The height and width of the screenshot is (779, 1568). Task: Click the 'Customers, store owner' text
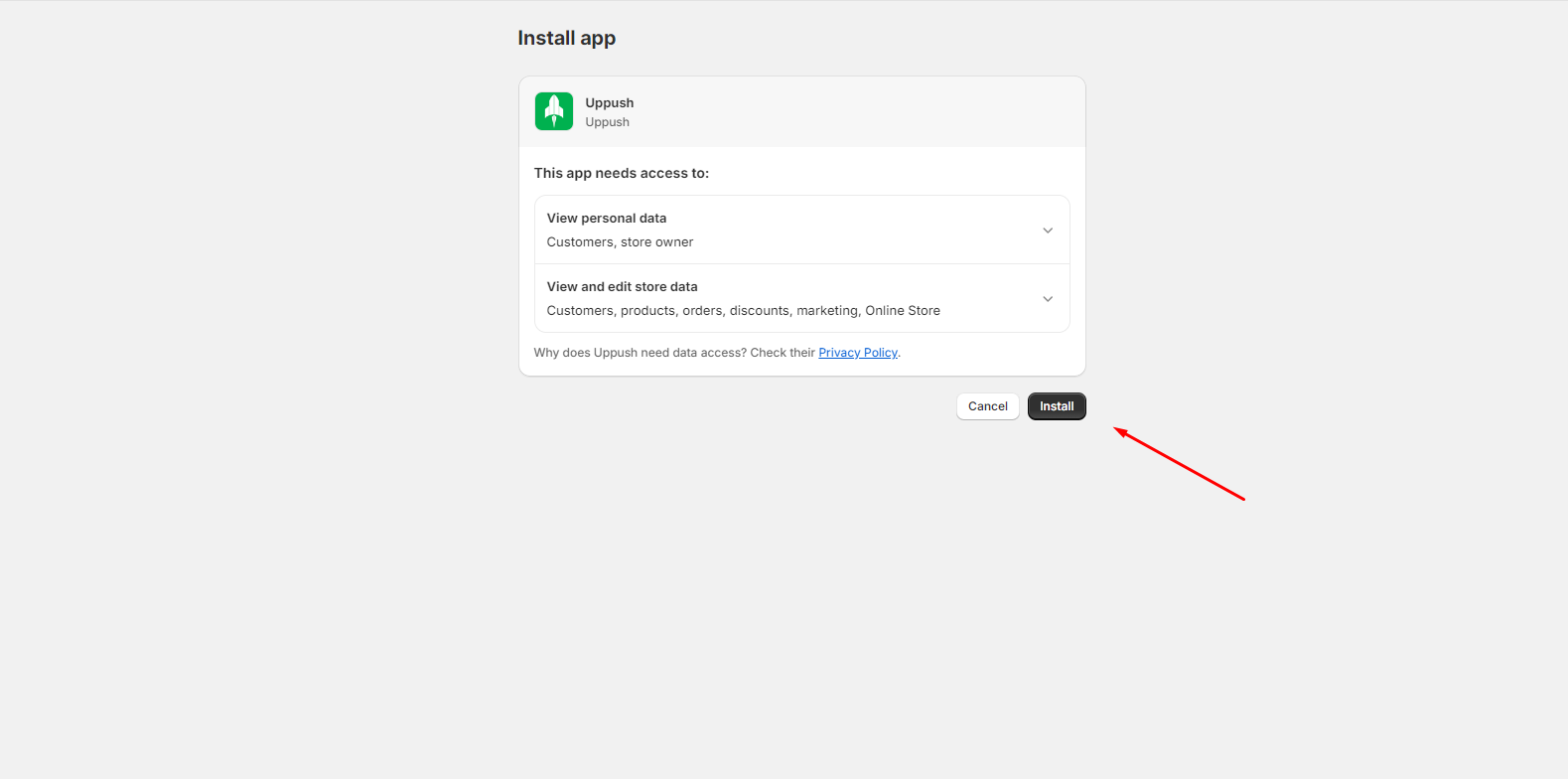point(621,242)
